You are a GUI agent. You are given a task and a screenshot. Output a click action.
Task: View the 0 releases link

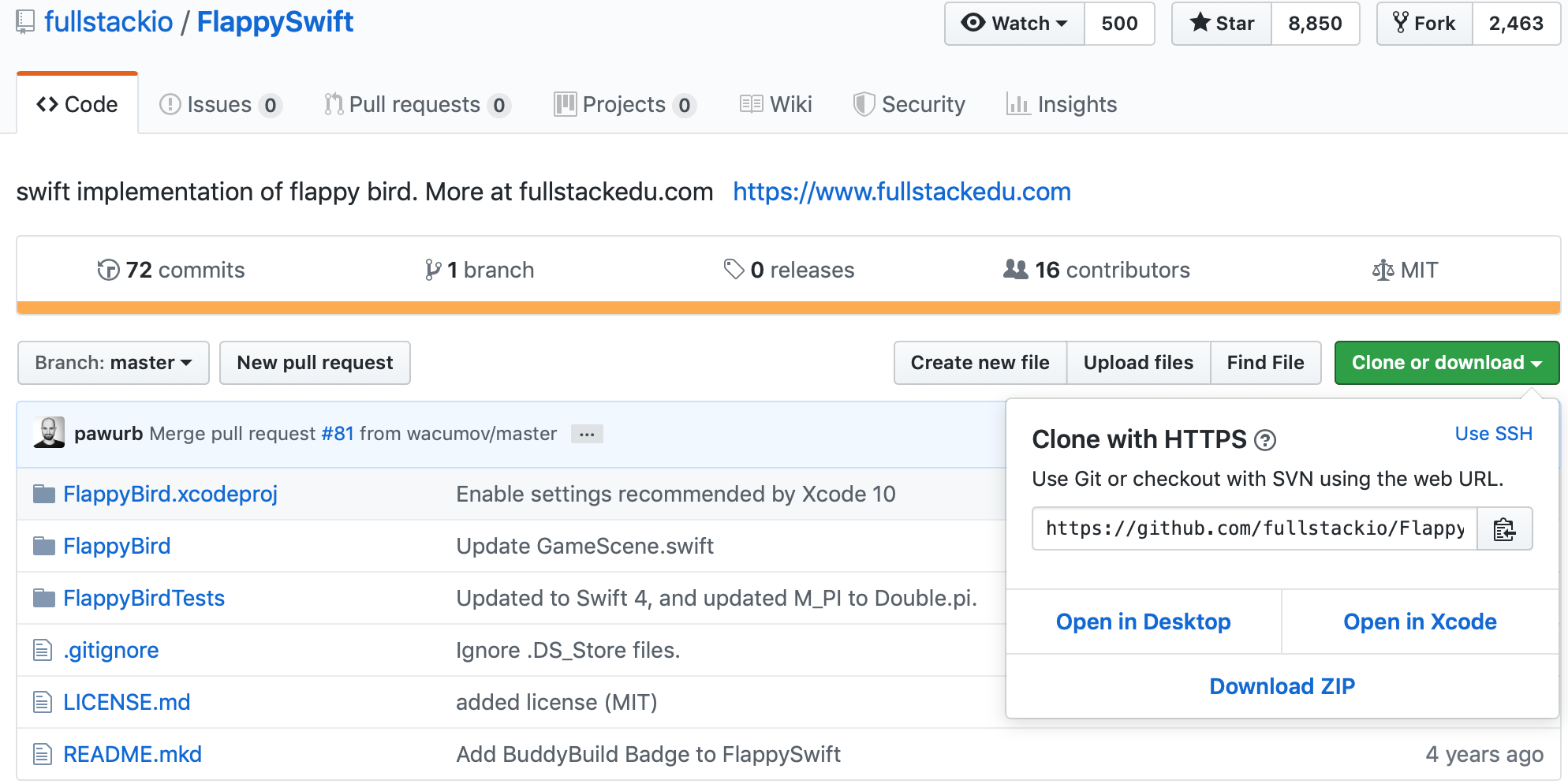(789, 270)
